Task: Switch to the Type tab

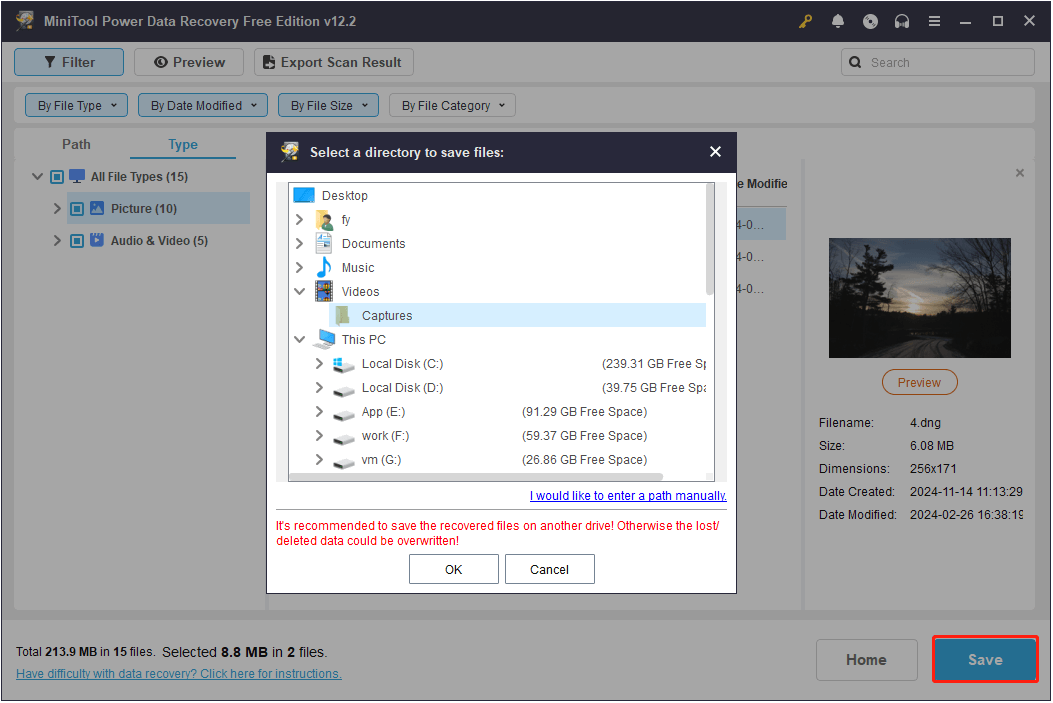Action: coord(183,144)
